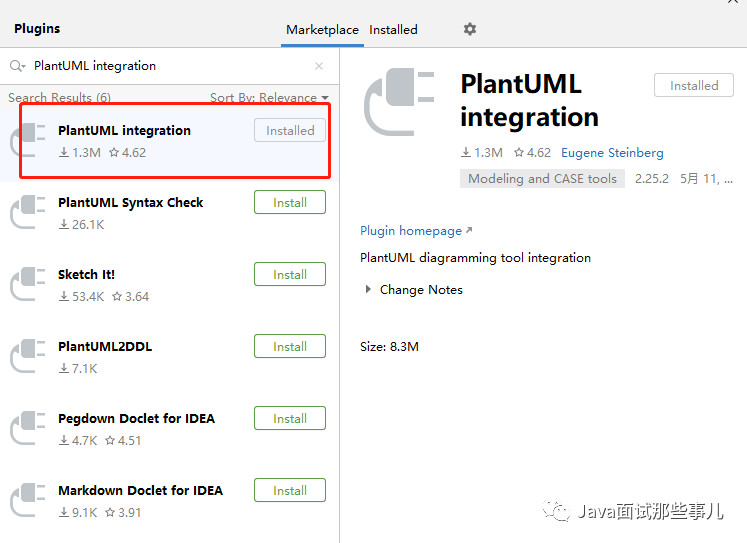The image size is (747, 543).
Task: Select the PlantUML integration result title
Action: [x=124, y=131]
